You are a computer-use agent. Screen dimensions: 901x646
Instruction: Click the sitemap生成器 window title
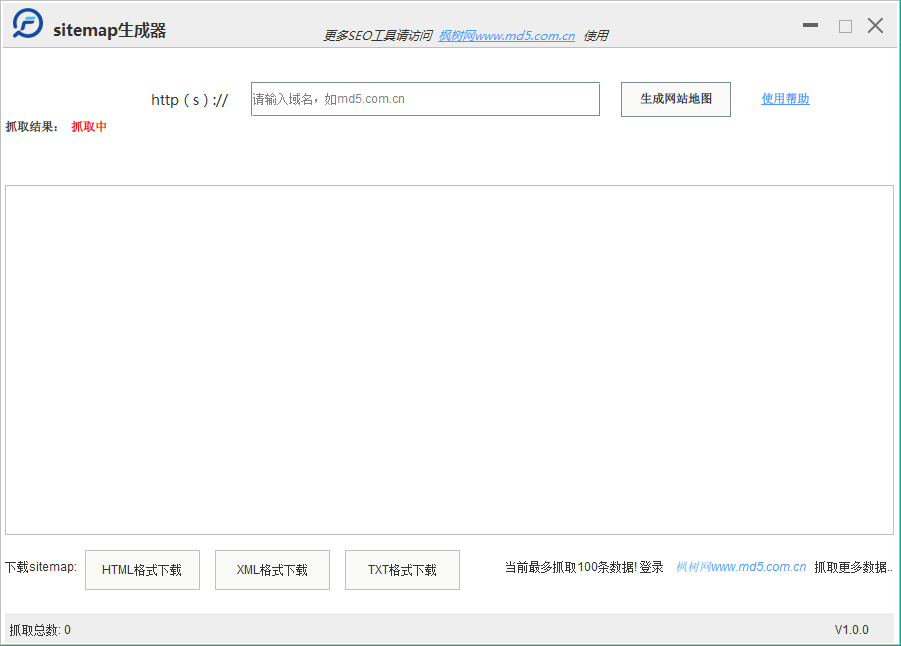tap(109, 31)
